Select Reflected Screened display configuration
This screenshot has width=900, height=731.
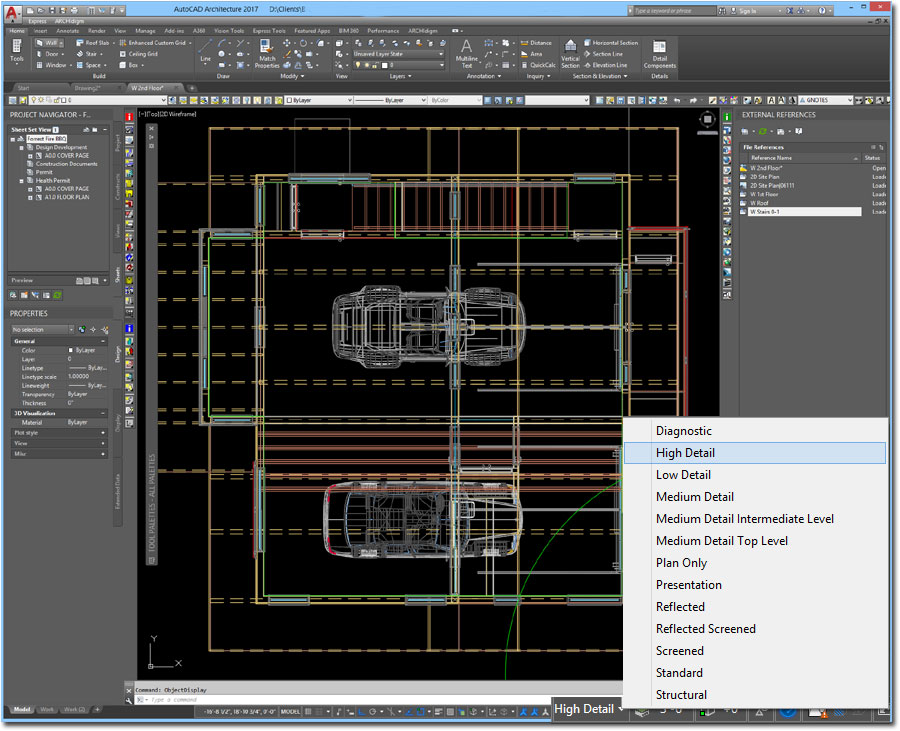(705, 629)
